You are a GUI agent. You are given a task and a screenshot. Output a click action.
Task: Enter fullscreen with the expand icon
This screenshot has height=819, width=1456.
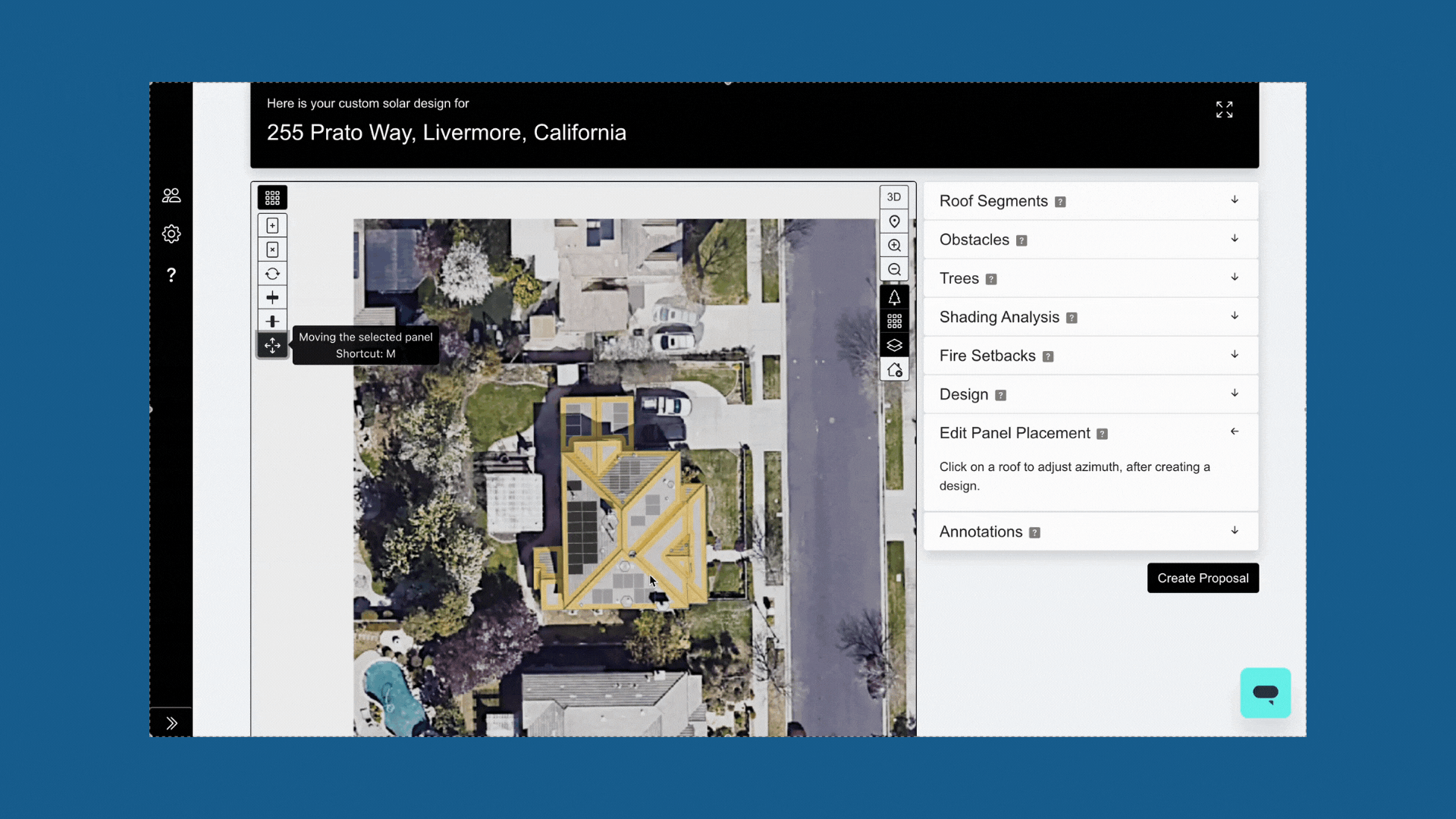pos(1224,110)
